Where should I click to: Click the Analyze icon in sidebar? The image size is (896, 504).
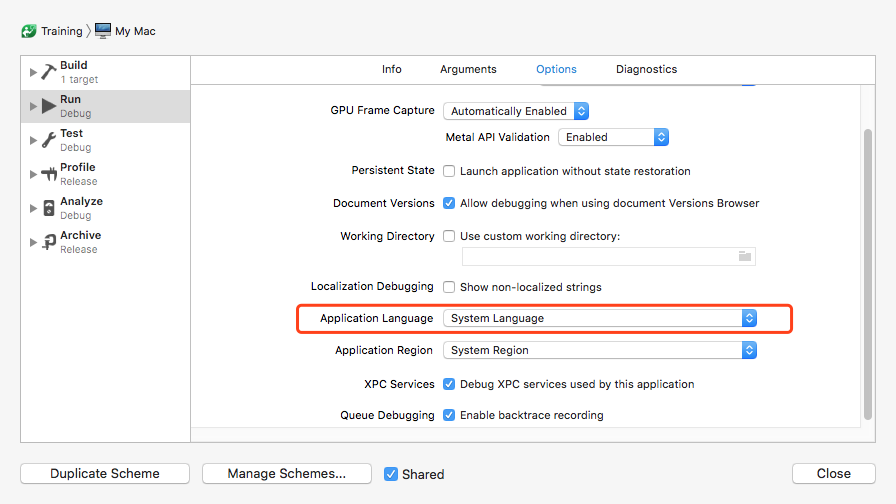(x=49, y=208)
